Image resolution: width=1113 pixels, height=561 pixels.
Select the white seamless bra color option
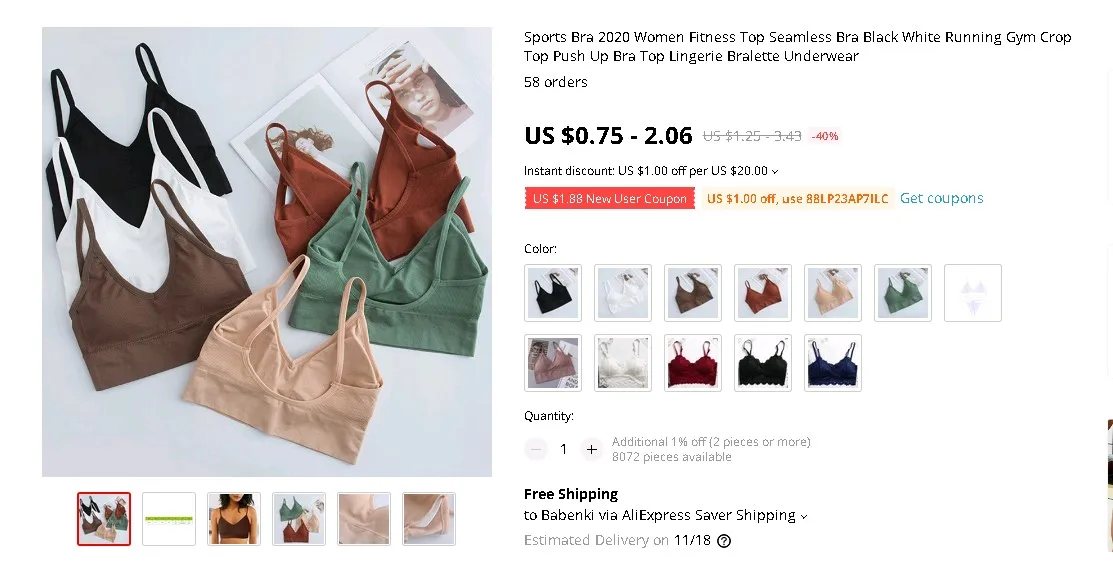click(x=623, y=293)
